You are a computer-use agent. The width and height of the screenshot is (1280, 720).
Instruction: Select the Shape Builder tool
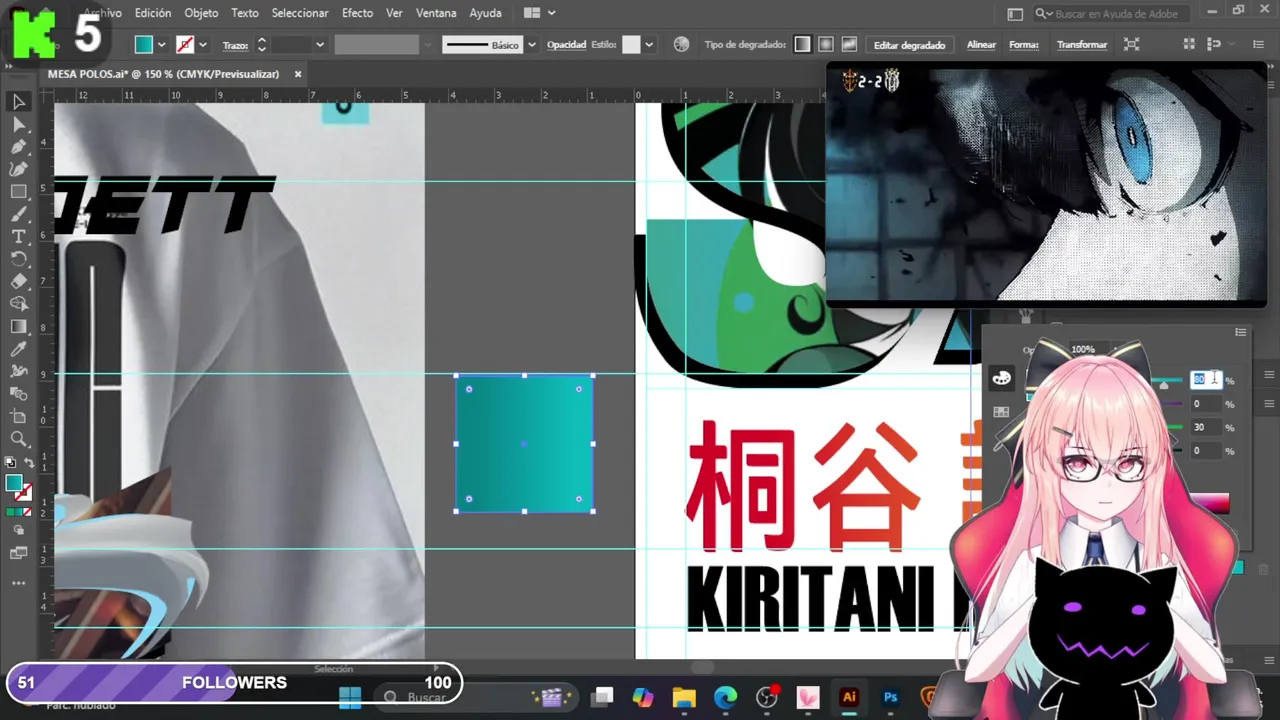[19, 304]
